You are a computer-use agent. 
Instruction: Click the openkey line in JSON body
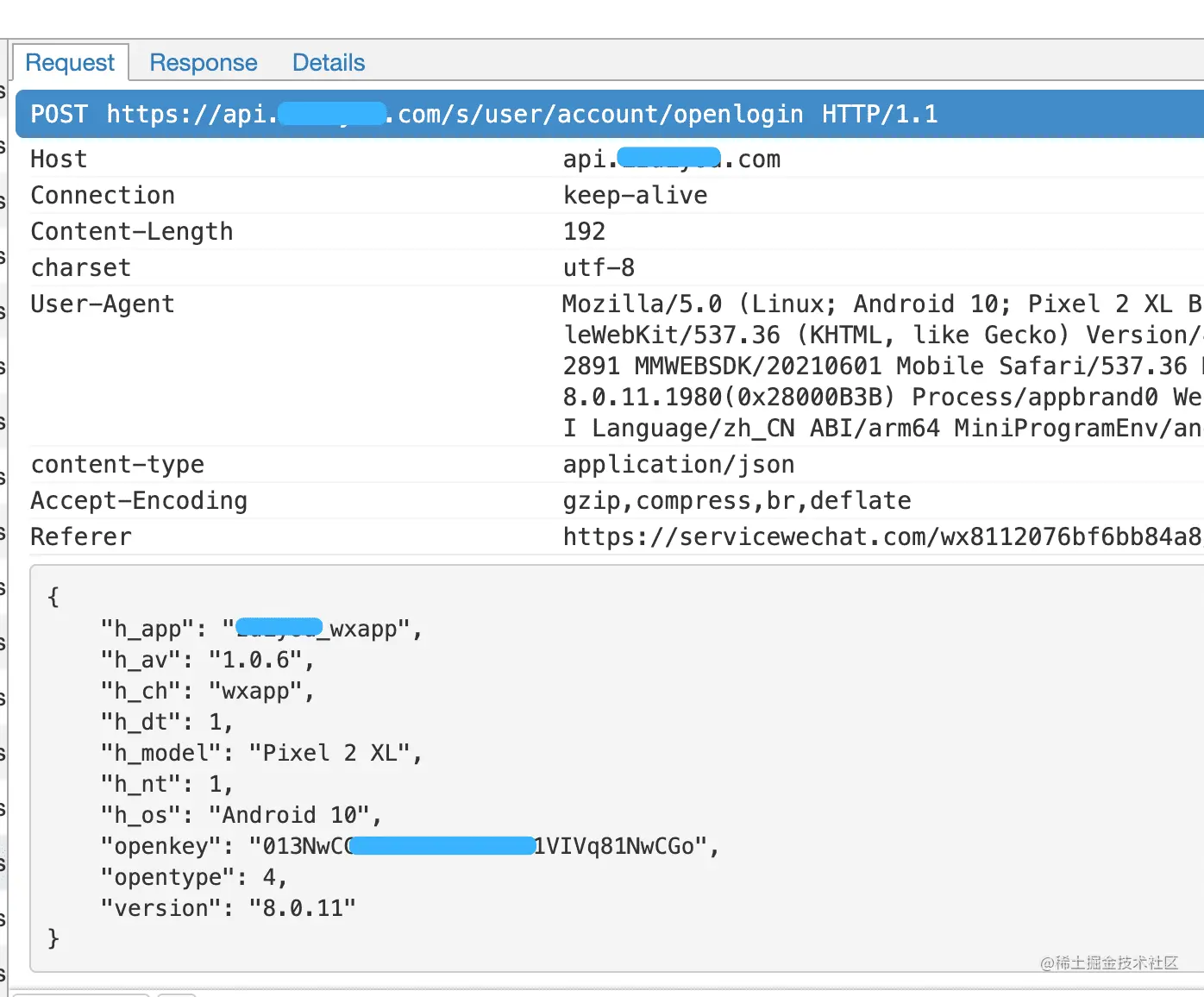[409, 847]
